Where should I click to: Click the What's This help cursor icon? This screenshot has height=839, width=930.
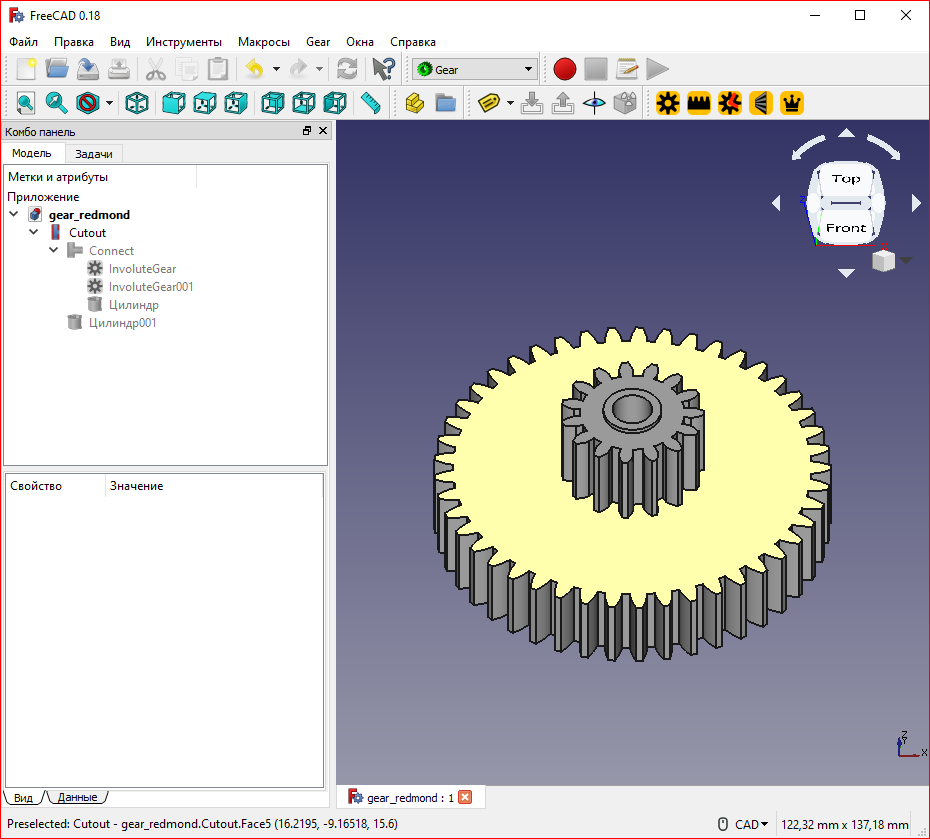382,69
